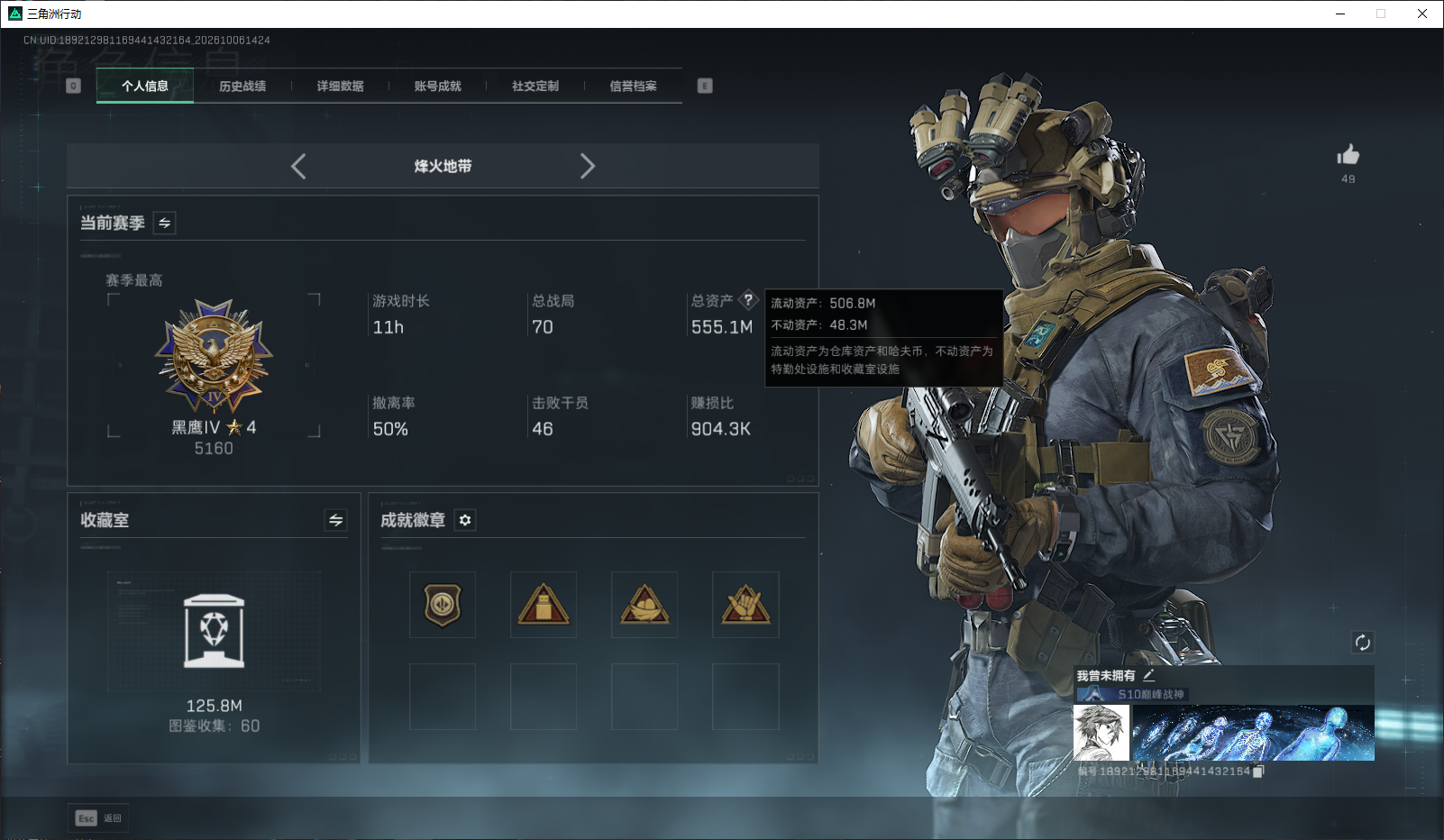Viewport: 1444px width, 840px height.
Task: Switch to previous game mode with left chevron
Action: coord(299,166)
